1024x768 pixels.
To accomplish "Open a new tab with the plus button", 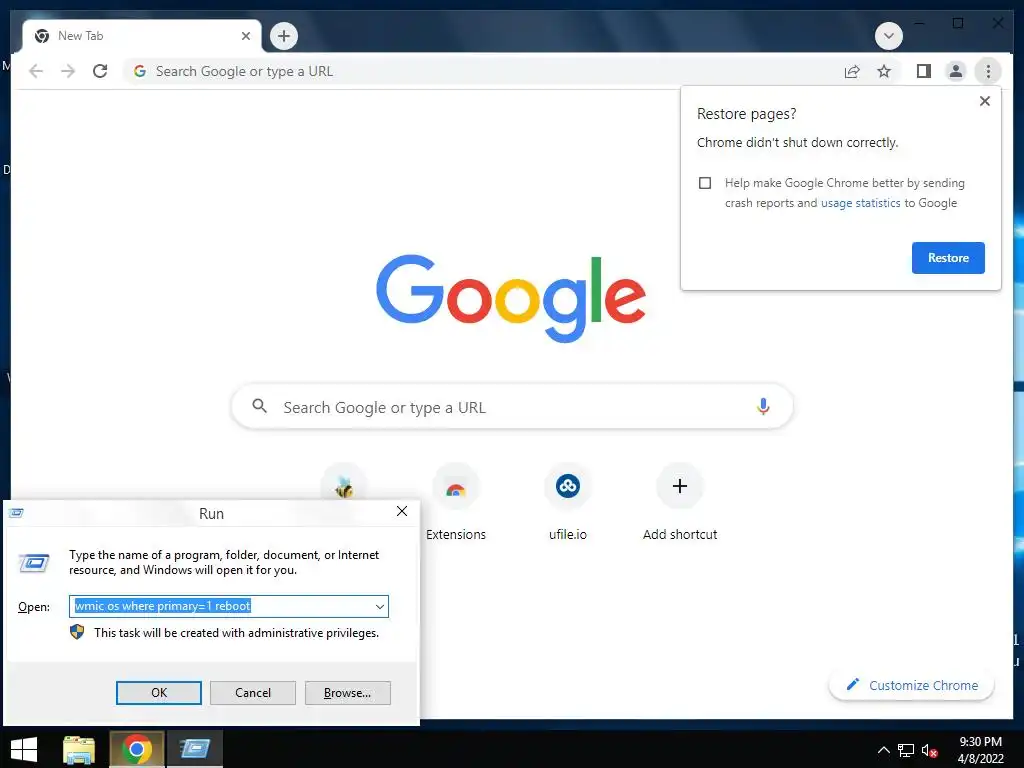I will [283, 36].
